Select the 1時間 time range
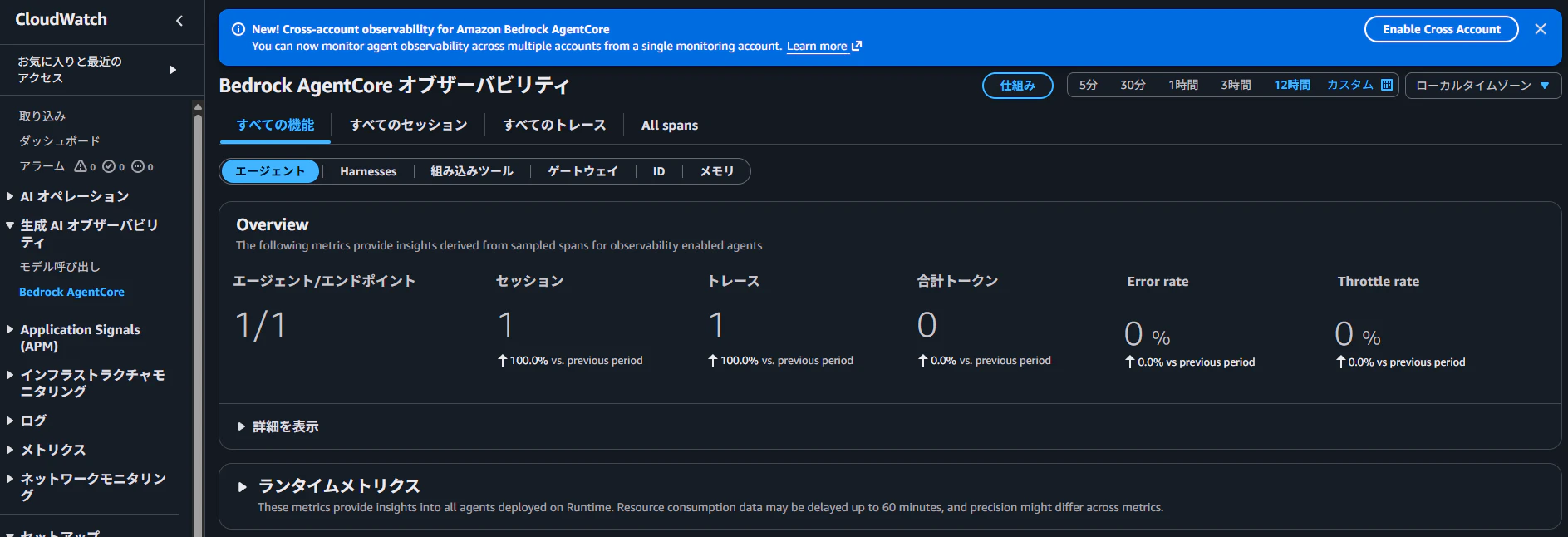This screenshot has height=537, width=1568. pos(1183,85)
